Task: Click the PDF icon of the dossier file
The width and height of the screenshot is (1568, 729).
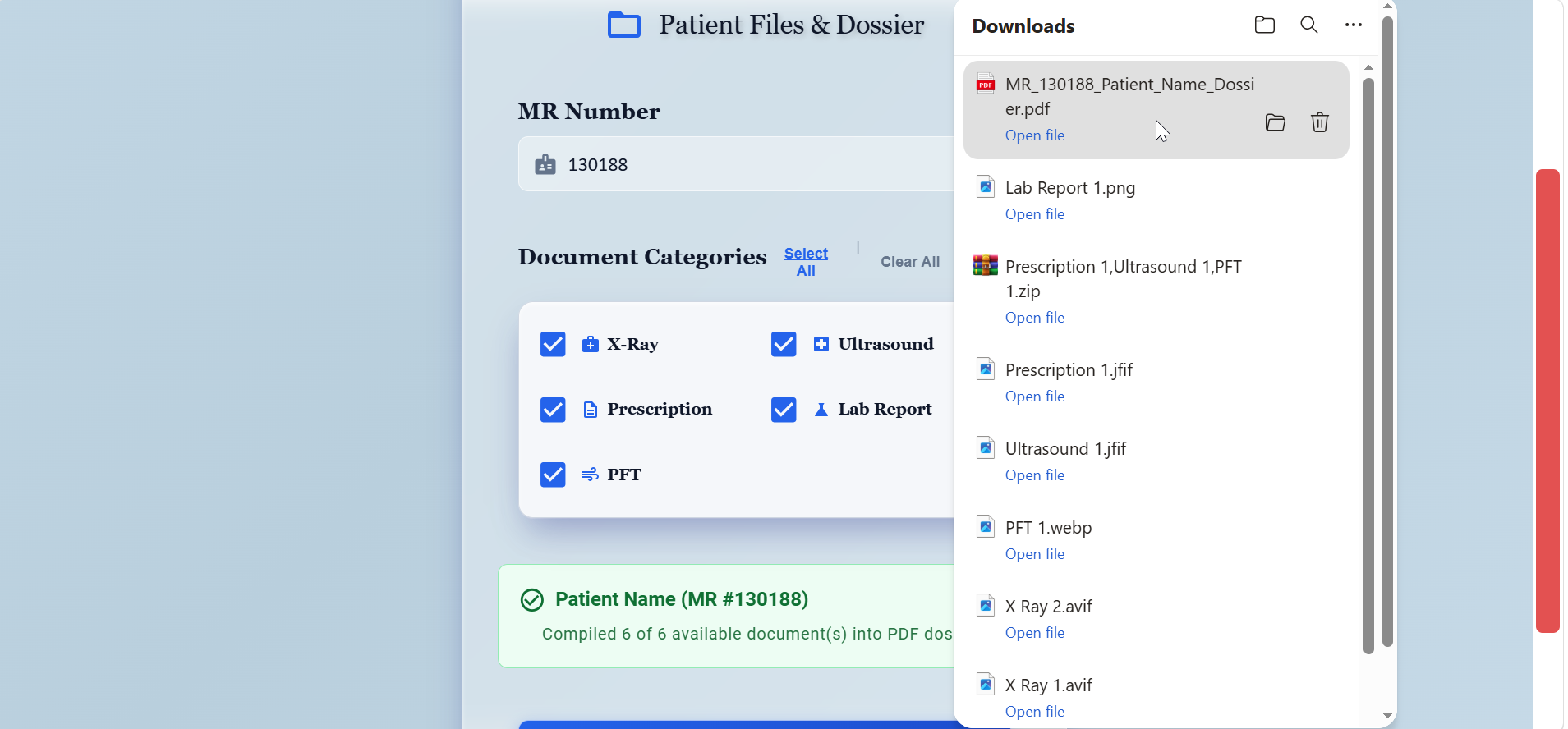Action: (x=986, y=84)
